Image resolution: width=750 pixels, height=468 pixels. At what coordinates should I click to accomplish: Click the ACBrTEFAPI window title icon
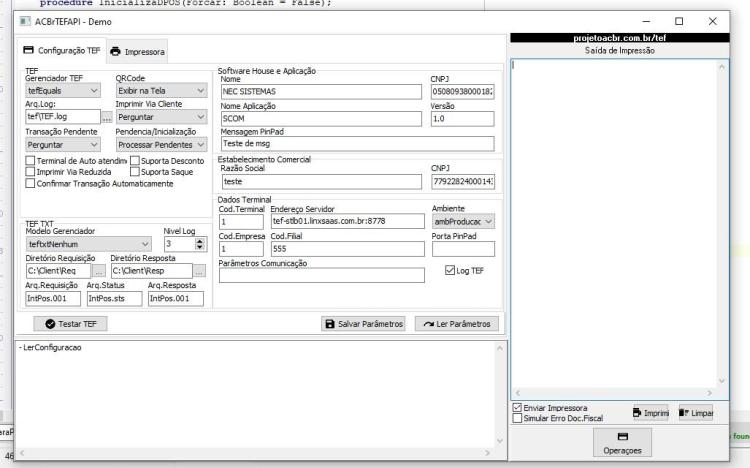tap(25, 22)
